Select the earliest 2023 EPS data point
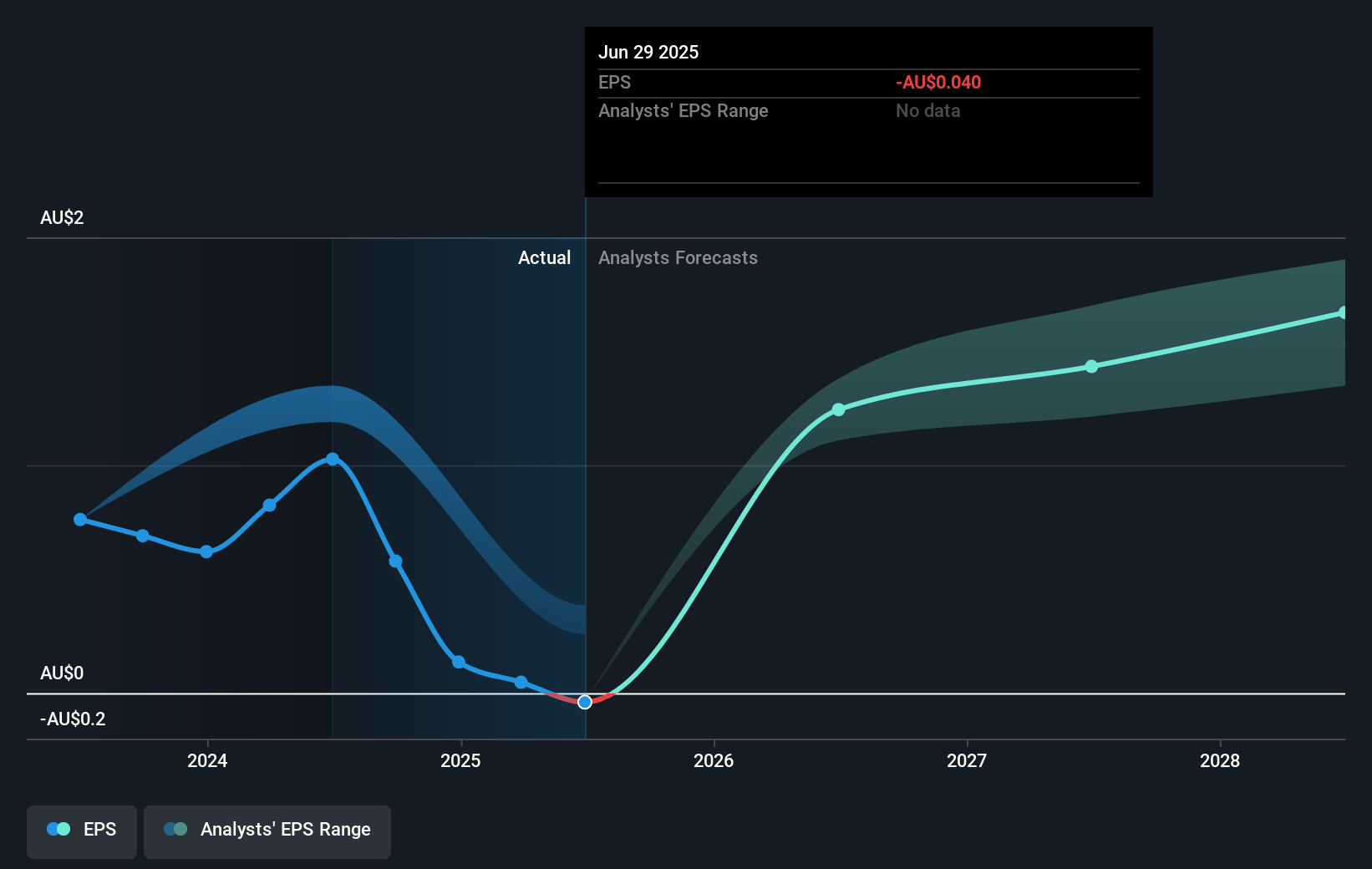Screen dimensions: 1372x869 (79, 519)
